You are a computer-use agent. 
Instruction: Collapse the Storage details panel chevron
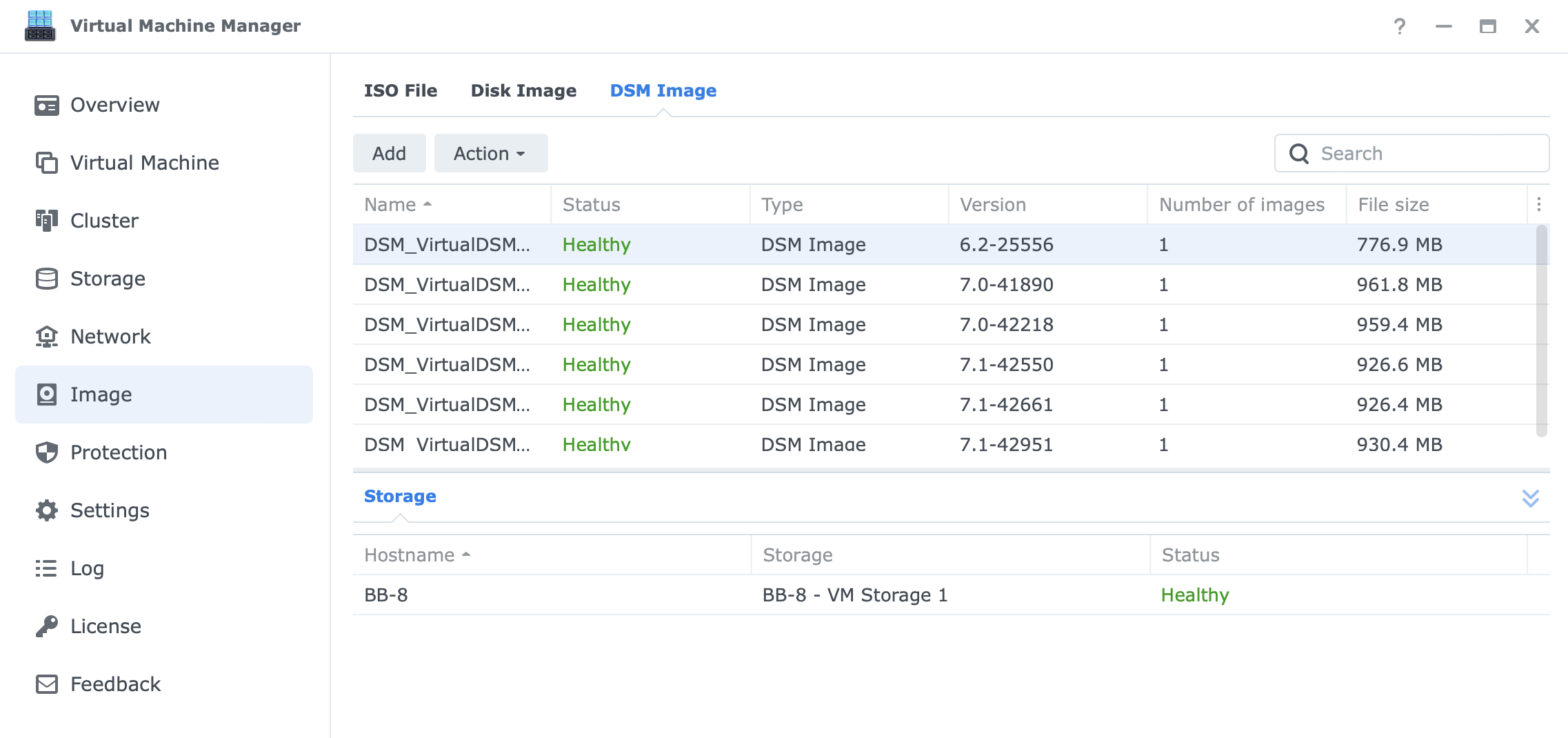(1530, 498)
